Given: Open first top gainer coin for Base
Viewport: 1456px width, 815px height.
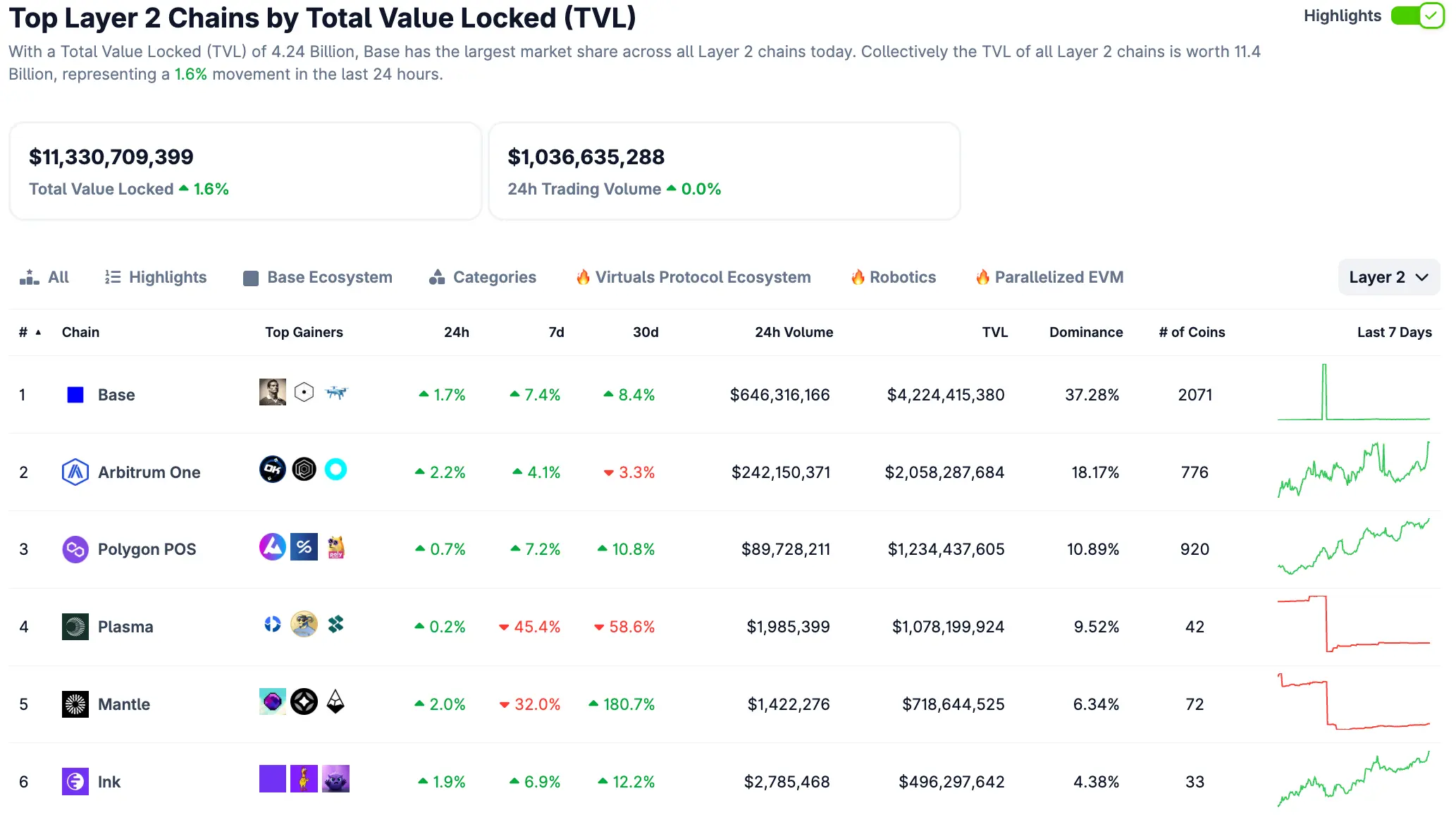Looking at the screenshot, I should tap(273, 393).
